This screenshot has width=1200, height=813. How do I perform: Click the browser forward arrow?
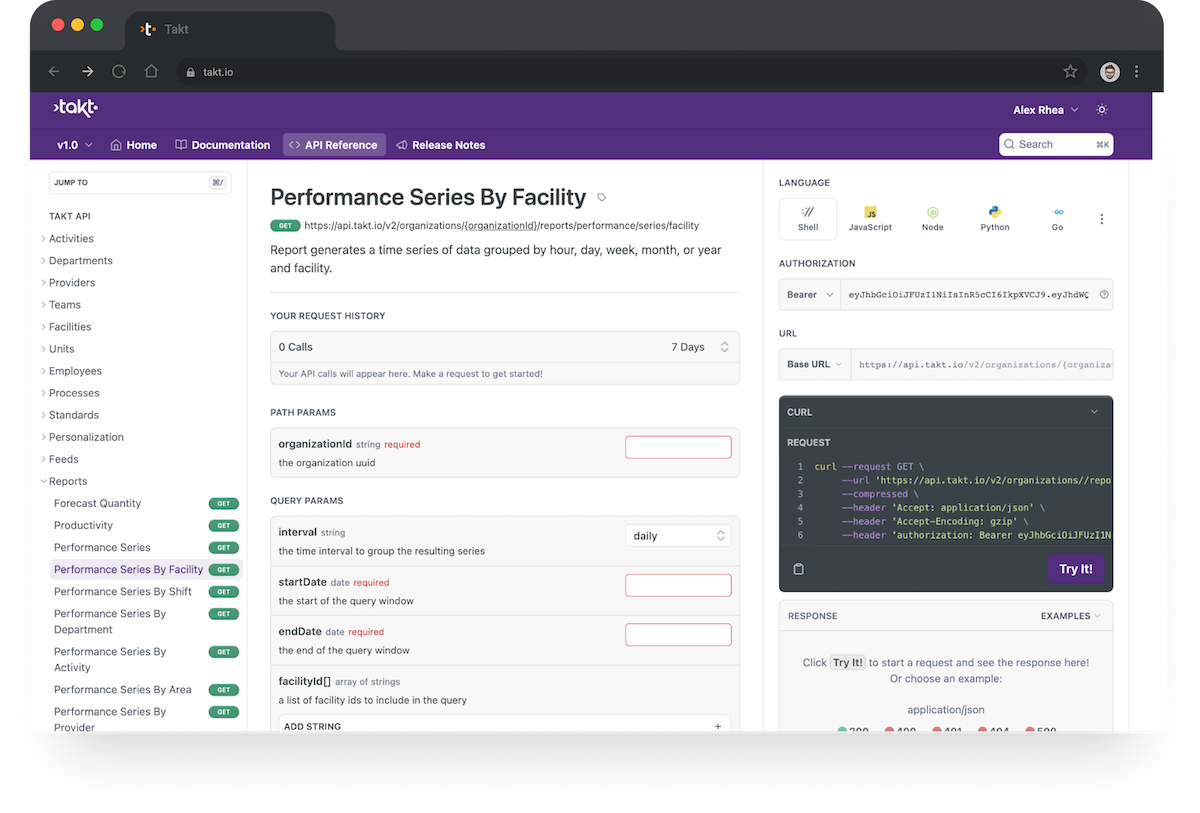pyautogui.click(x=87, y=72)
